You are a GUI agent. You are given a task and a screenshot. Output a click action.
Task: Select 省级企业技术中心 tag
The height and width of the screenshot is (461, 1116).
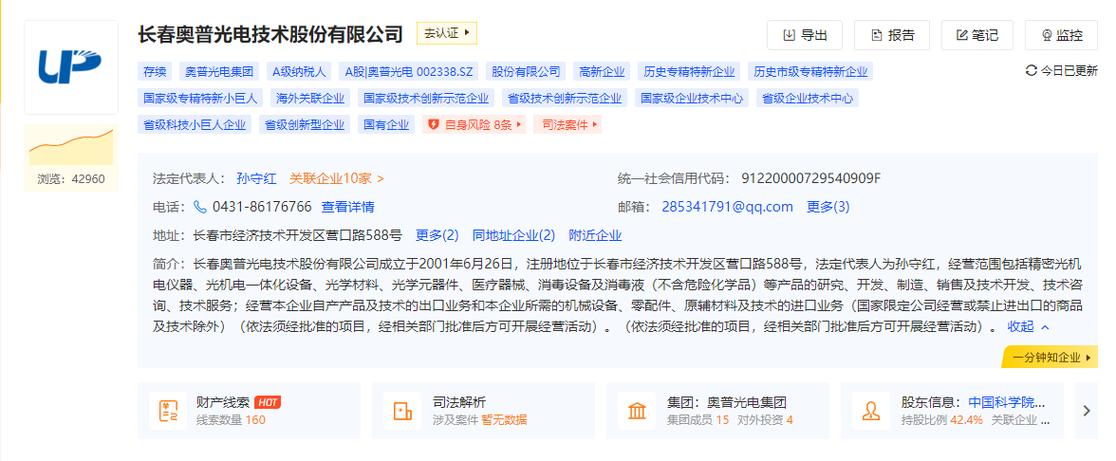[807, 98]
